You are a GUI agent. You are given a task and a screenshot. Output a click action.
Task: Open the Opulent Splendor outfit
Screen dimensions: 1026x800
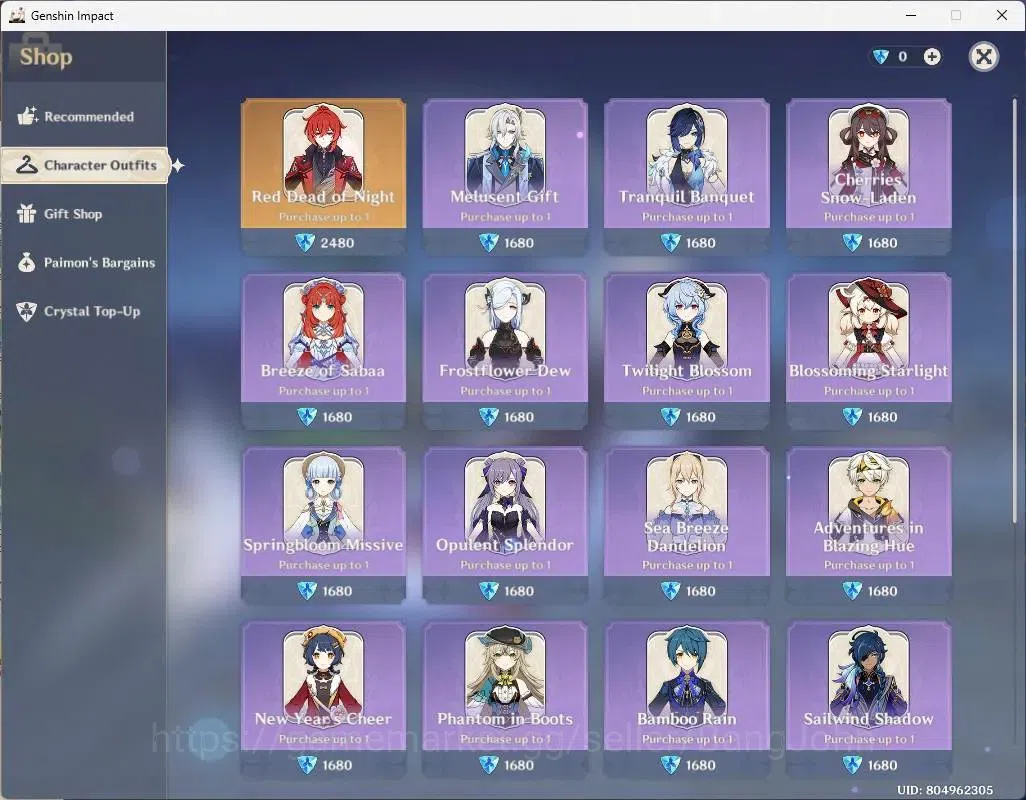505,525
